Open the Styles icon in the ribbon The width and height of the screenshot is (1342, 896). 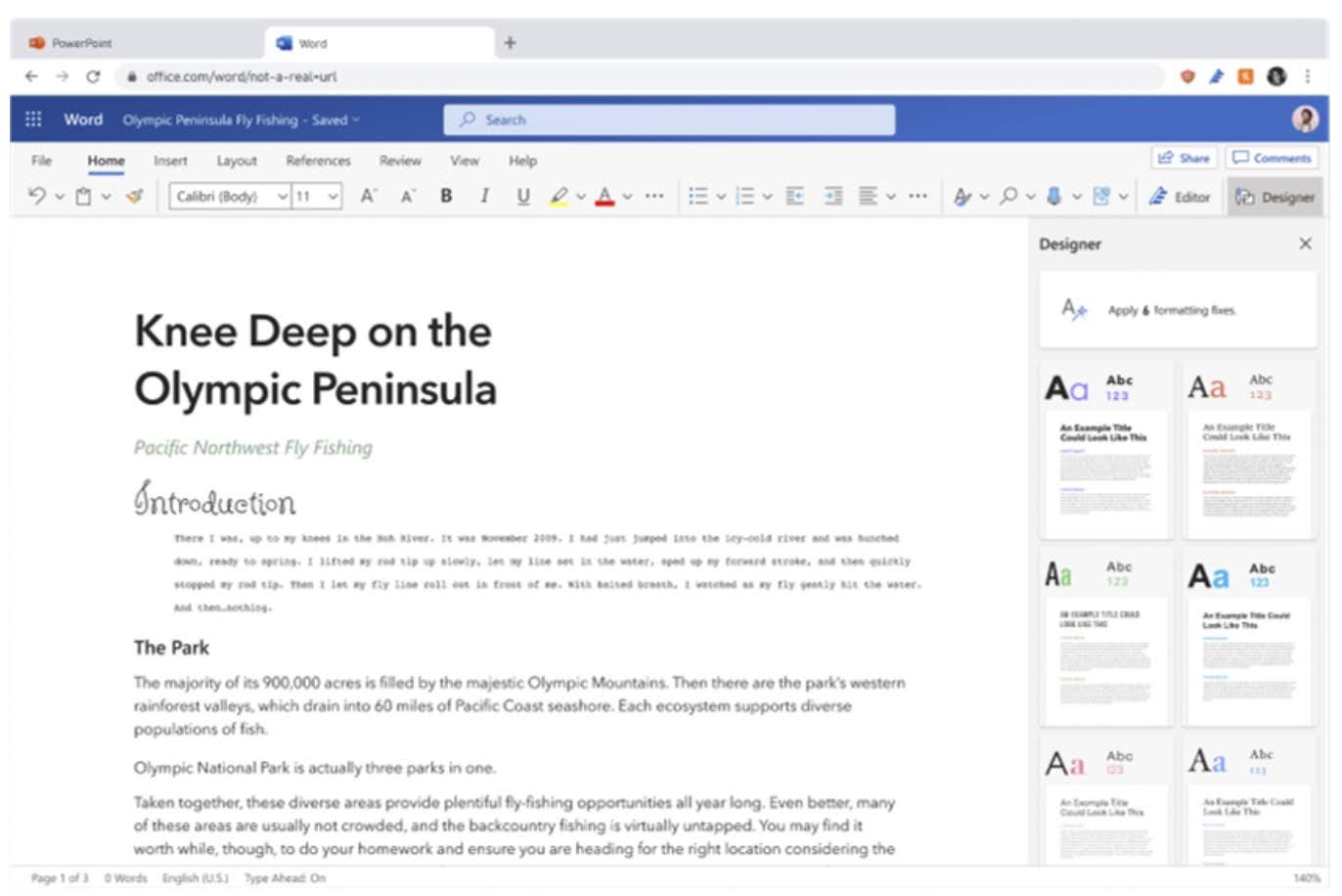pos(962,197)
